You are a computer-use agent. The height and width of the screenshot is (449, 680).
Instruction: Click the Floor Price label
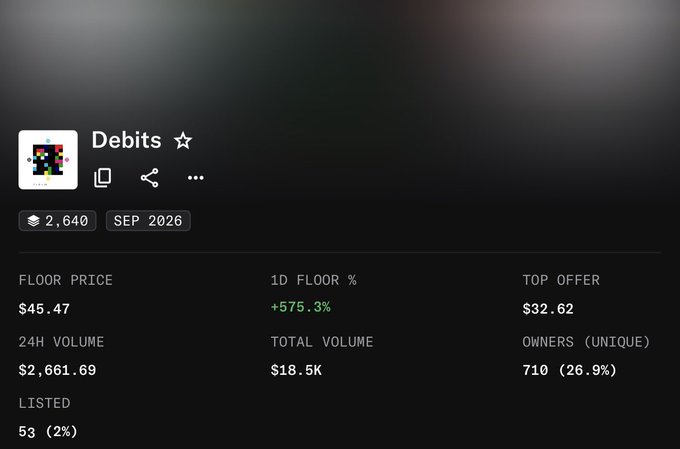(x=65, y=280)
